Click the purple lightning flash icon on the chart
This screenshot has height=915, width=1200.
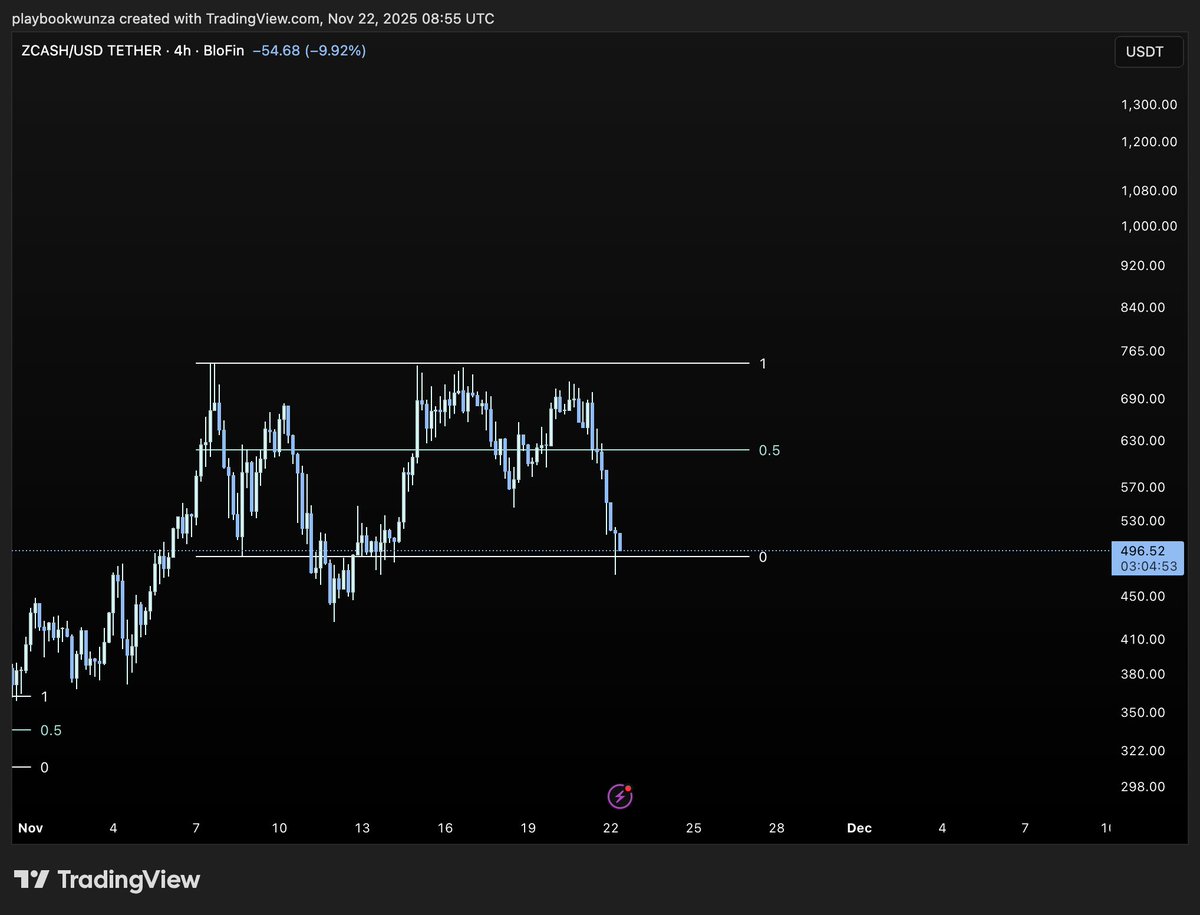coord(619,796)
